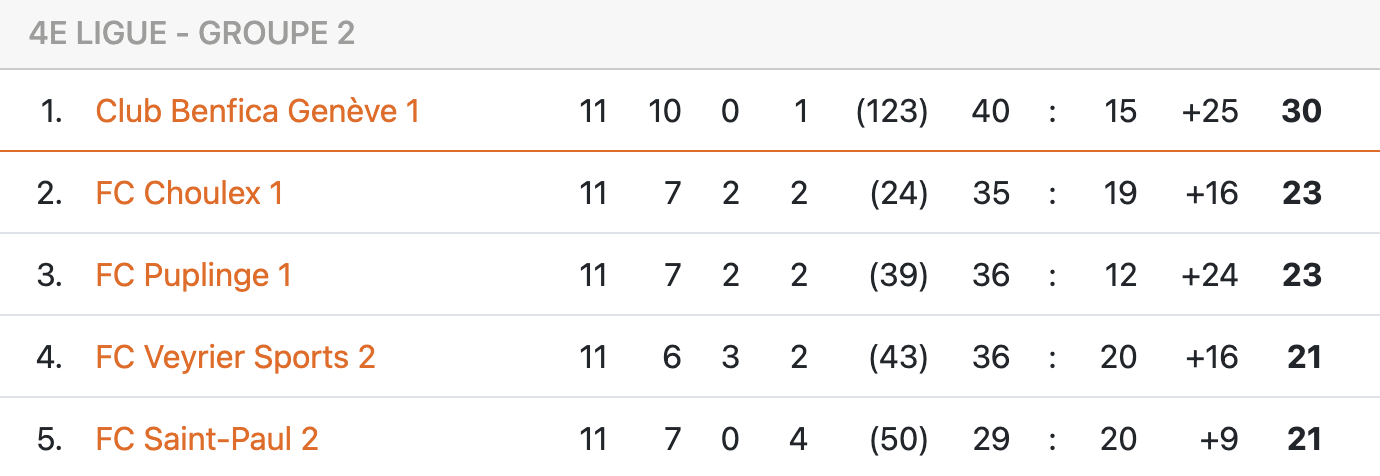Click the (123) fair-play value in first row

892,111
